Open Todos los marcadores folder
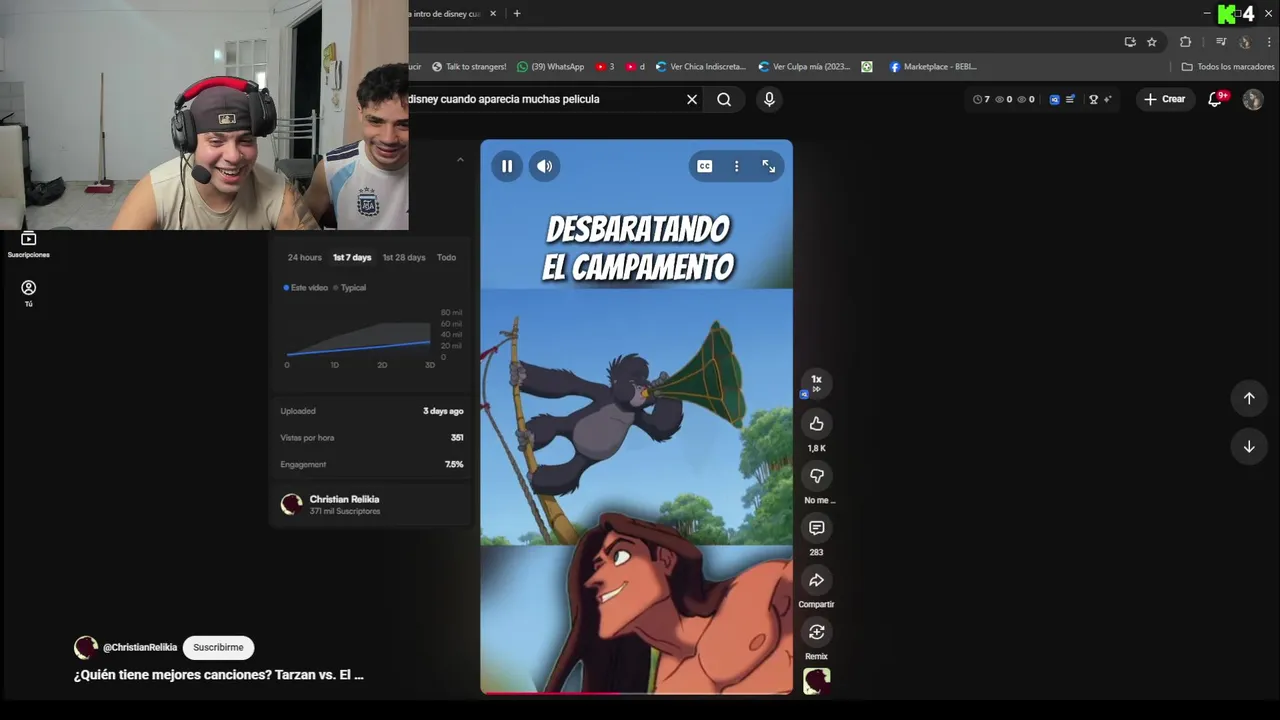Viewport: 1280px width, 720px height. [x=1228, y=67]
